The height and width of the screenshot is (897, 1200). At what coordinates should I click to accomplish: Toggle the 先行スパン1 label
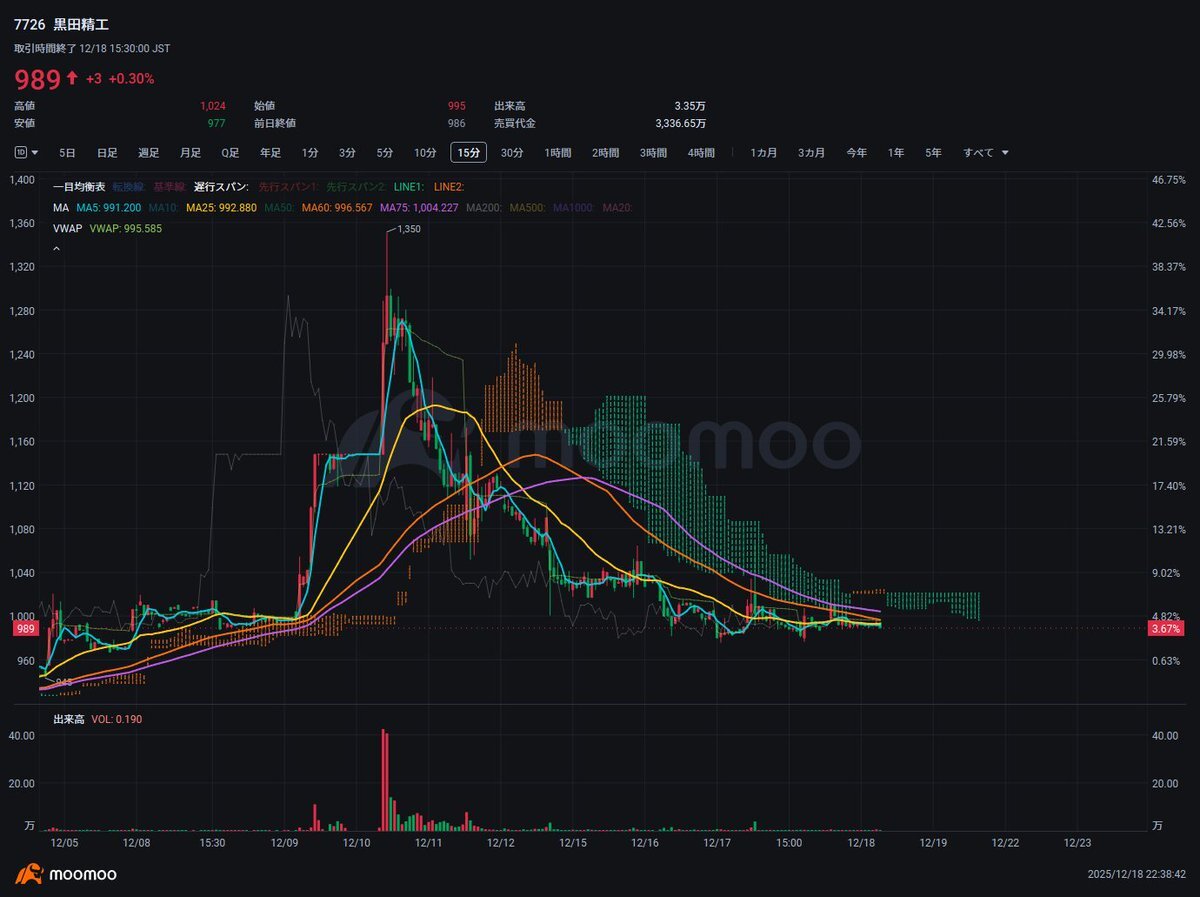[x=288, y=187]
